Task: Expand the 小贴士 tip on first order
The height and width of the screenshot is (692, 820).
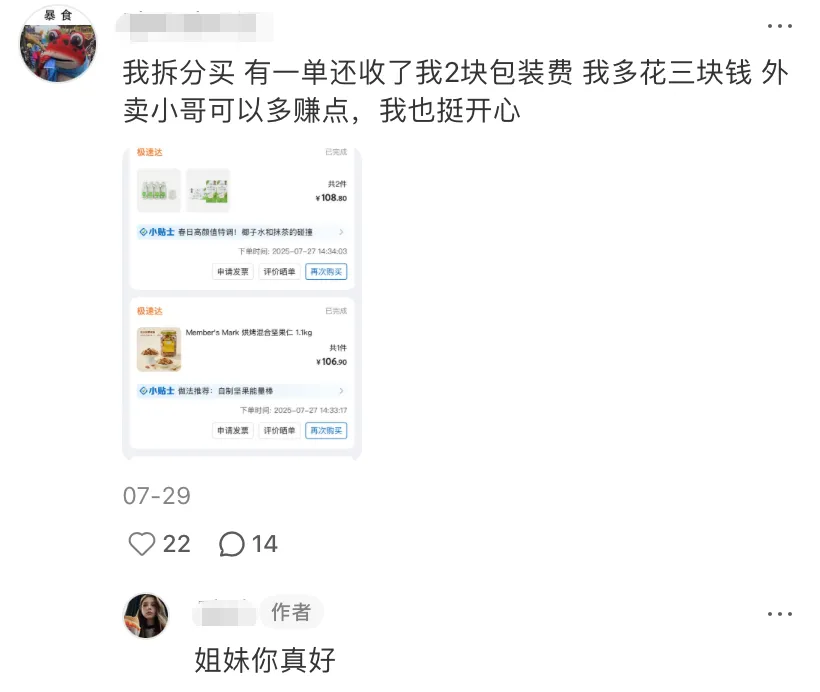Action: click(242, 232)
